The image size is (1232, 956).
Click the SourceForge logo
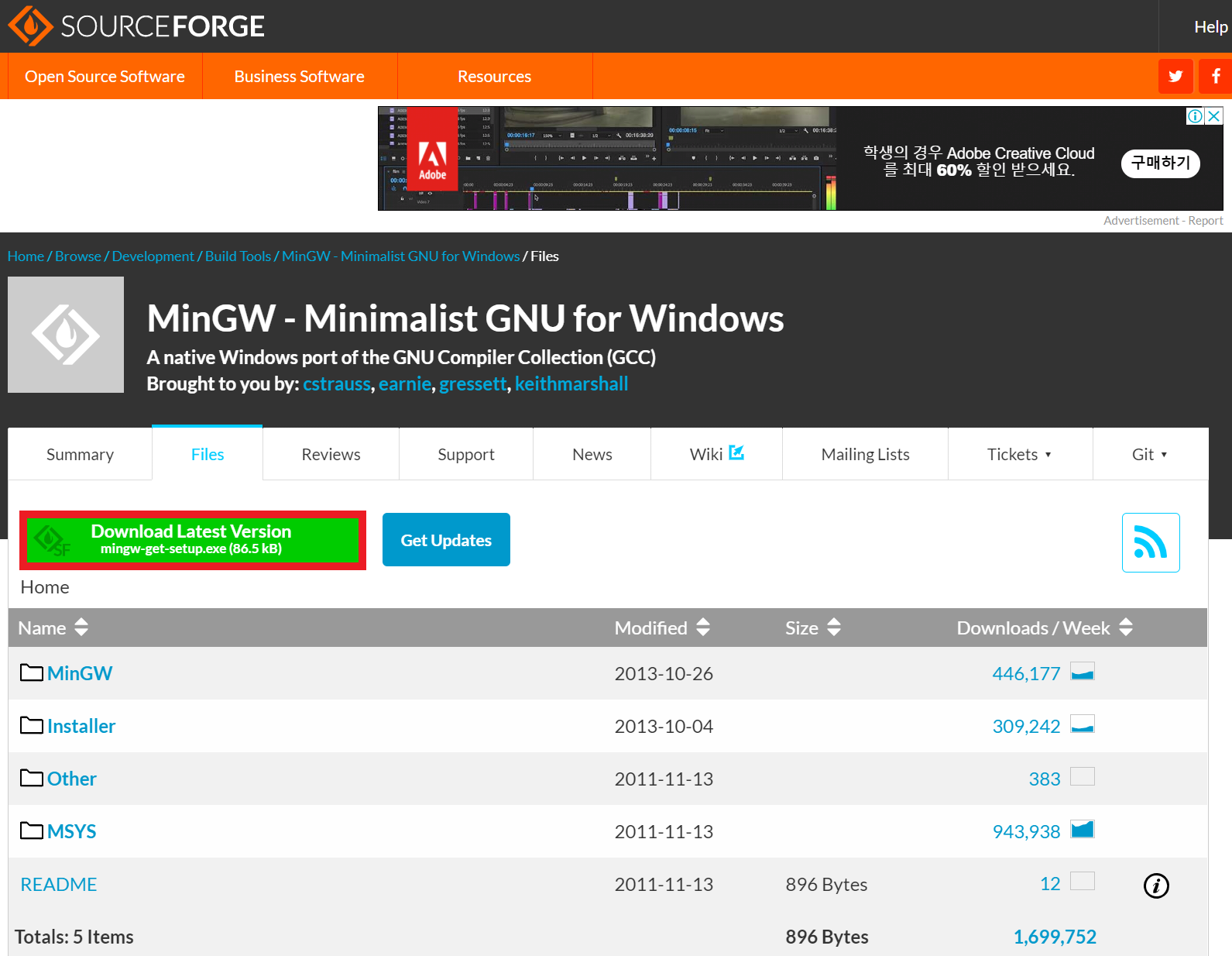[x=136, y=26]
